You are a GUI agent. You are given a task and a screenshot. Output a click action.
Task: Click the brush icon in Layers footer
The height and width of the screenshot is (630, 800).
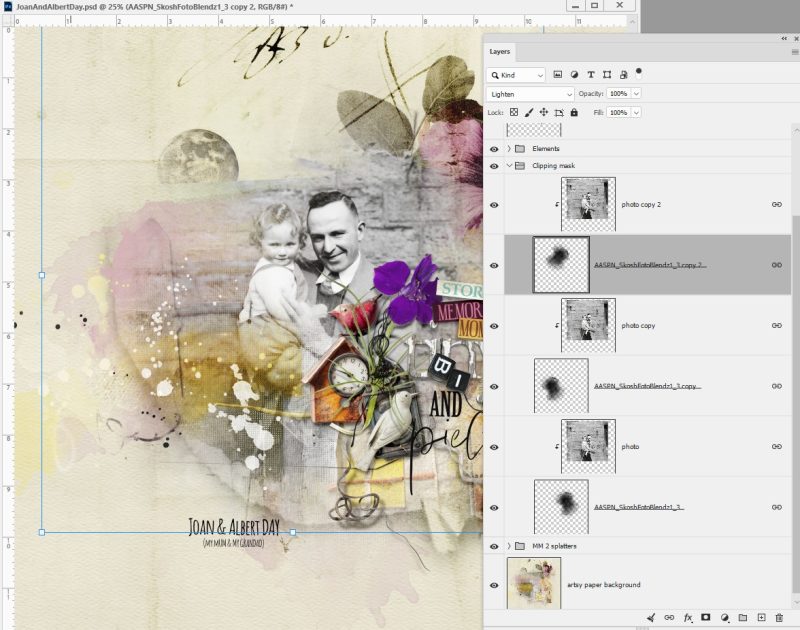[x=651, y=618]
